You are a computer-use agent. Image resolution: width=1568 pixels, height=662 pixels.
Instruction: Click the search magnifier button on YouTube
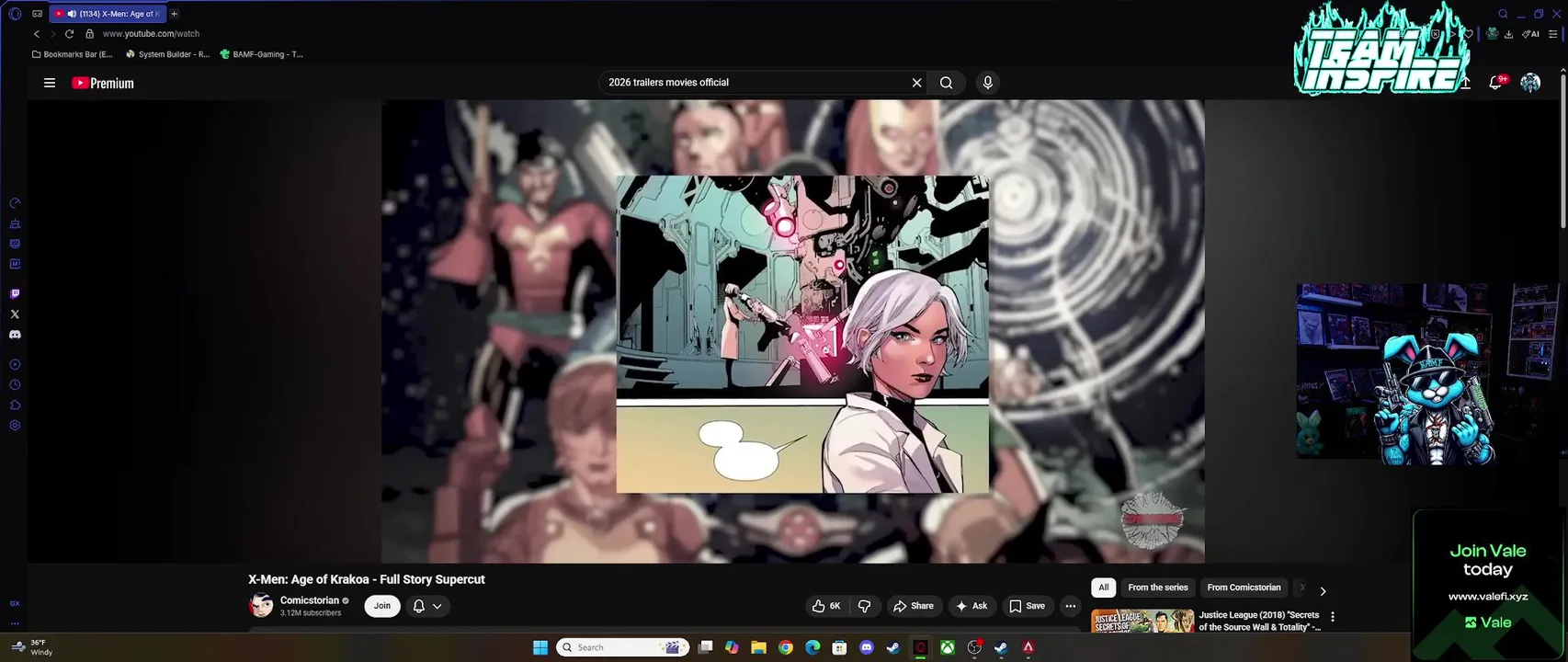pos(946,83)
